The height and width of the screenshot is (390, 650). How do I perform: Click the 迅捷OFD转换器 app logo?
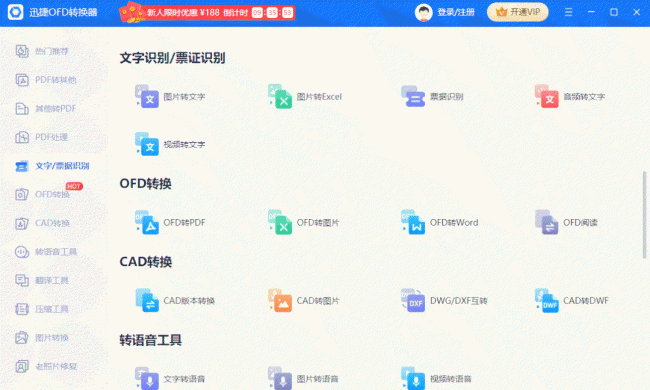coord(15,12)
